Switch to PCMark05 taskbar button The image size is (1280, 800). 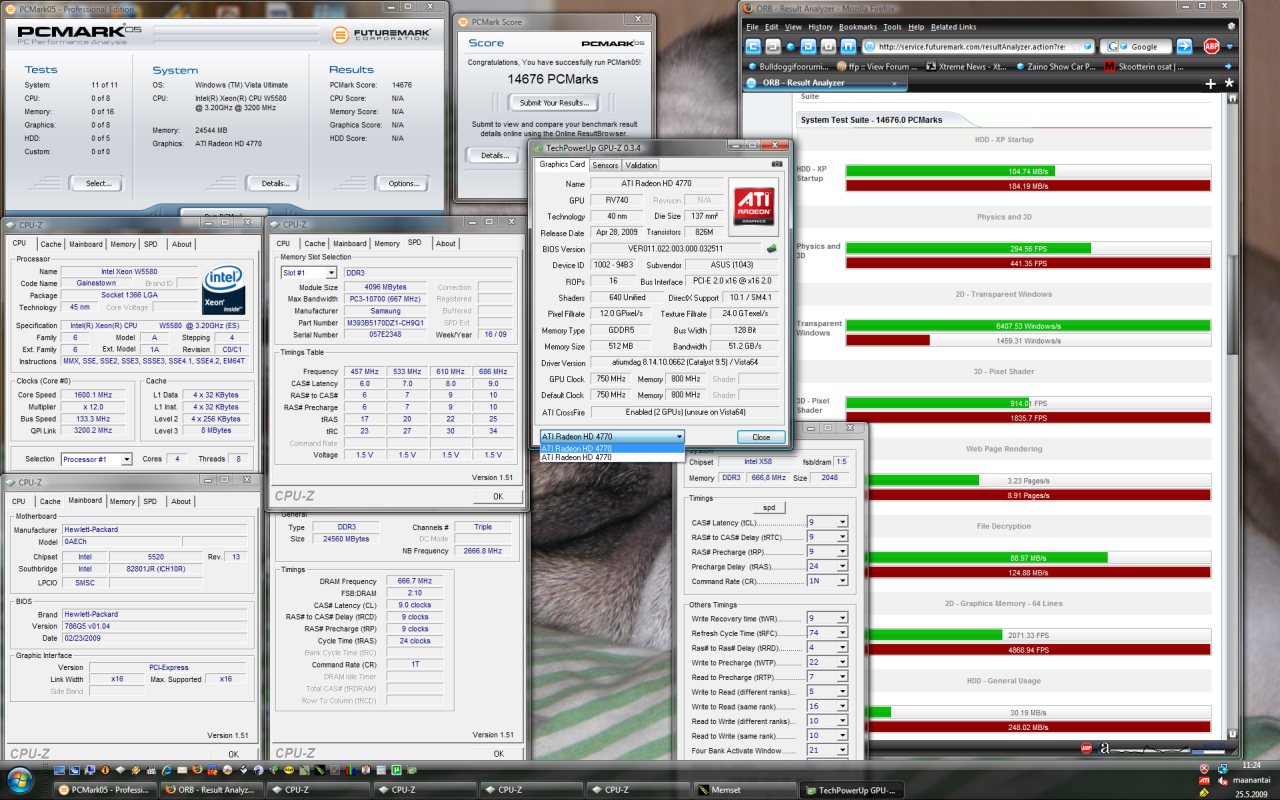pyautogui.click(x=104, y=789)
